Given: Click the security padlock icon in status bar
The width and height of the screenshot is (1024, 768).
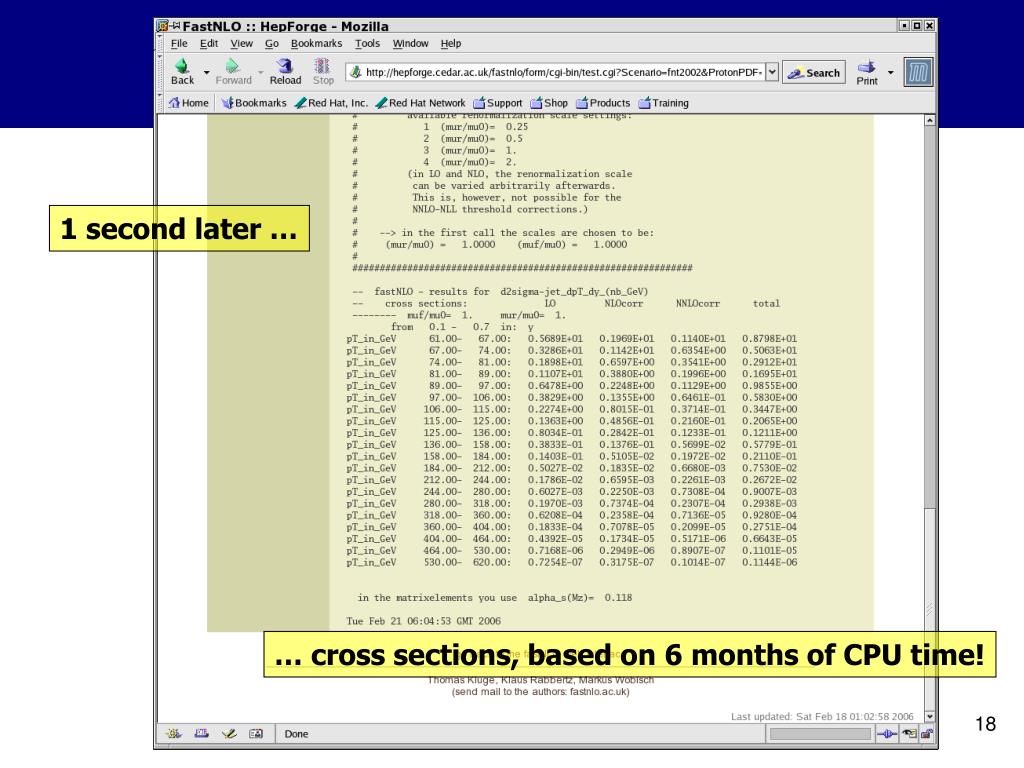Looking at the screenshot, I should [927, 734].
